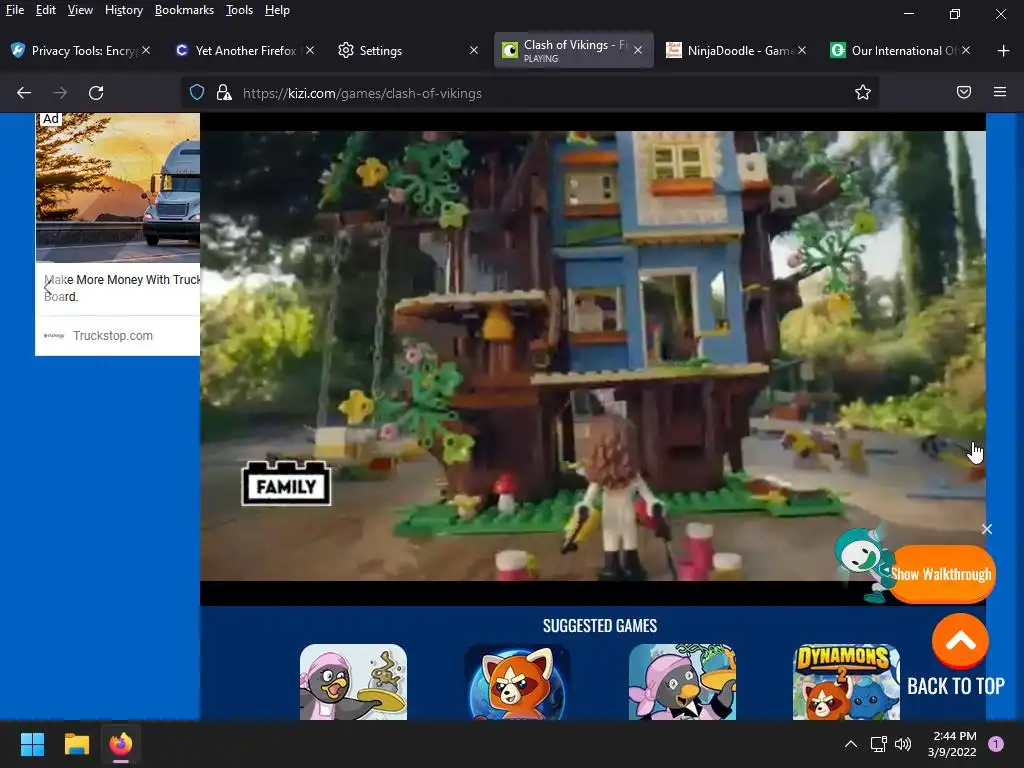This screenshot has width=1024, height=768.
Task: Click the Back To Top arrow button
Action: (960, 641)
